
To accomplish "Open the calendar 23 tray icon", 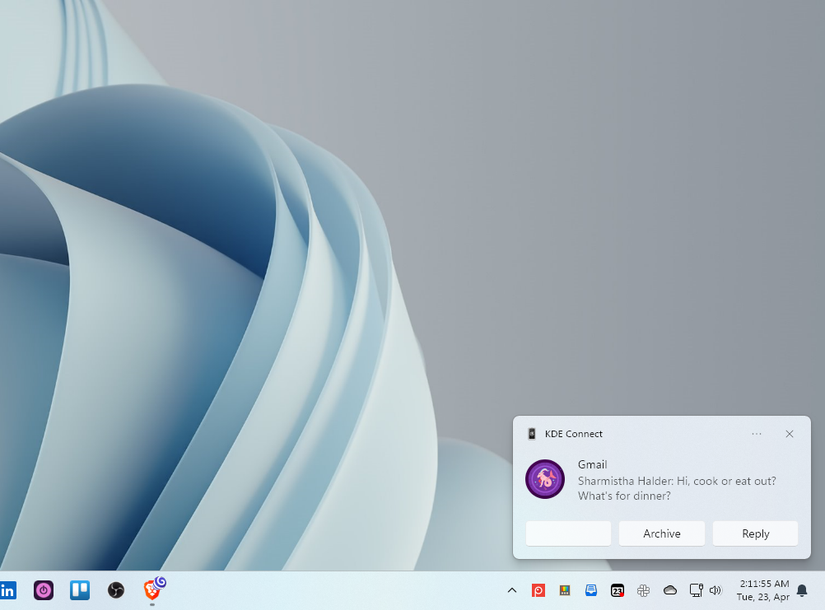I will (617, 591).
